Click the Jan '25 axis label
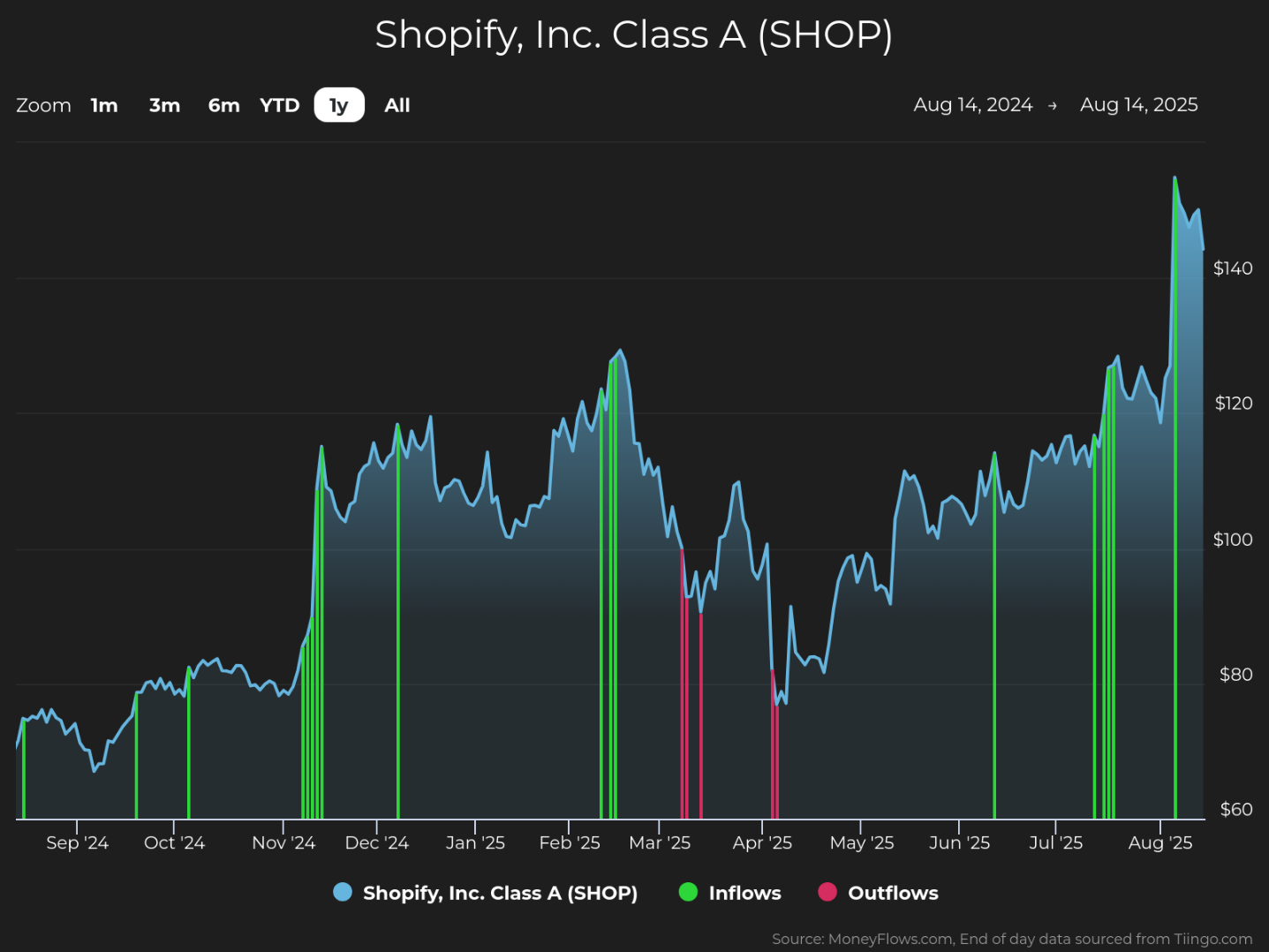This screenshot has width=1269, height=952. click(475, 842)
